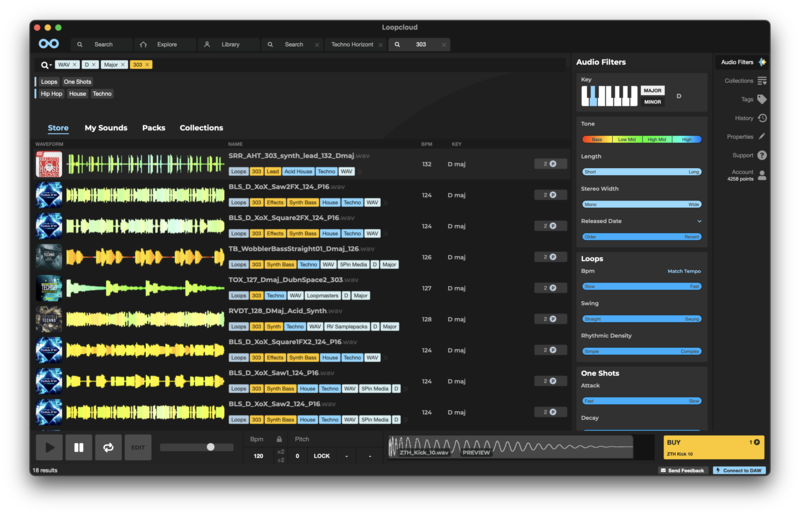Buy RVDT_128_DMaj_Acid_Synth for 2 points
Screen dimensions: 800x515
click(550, 319)
